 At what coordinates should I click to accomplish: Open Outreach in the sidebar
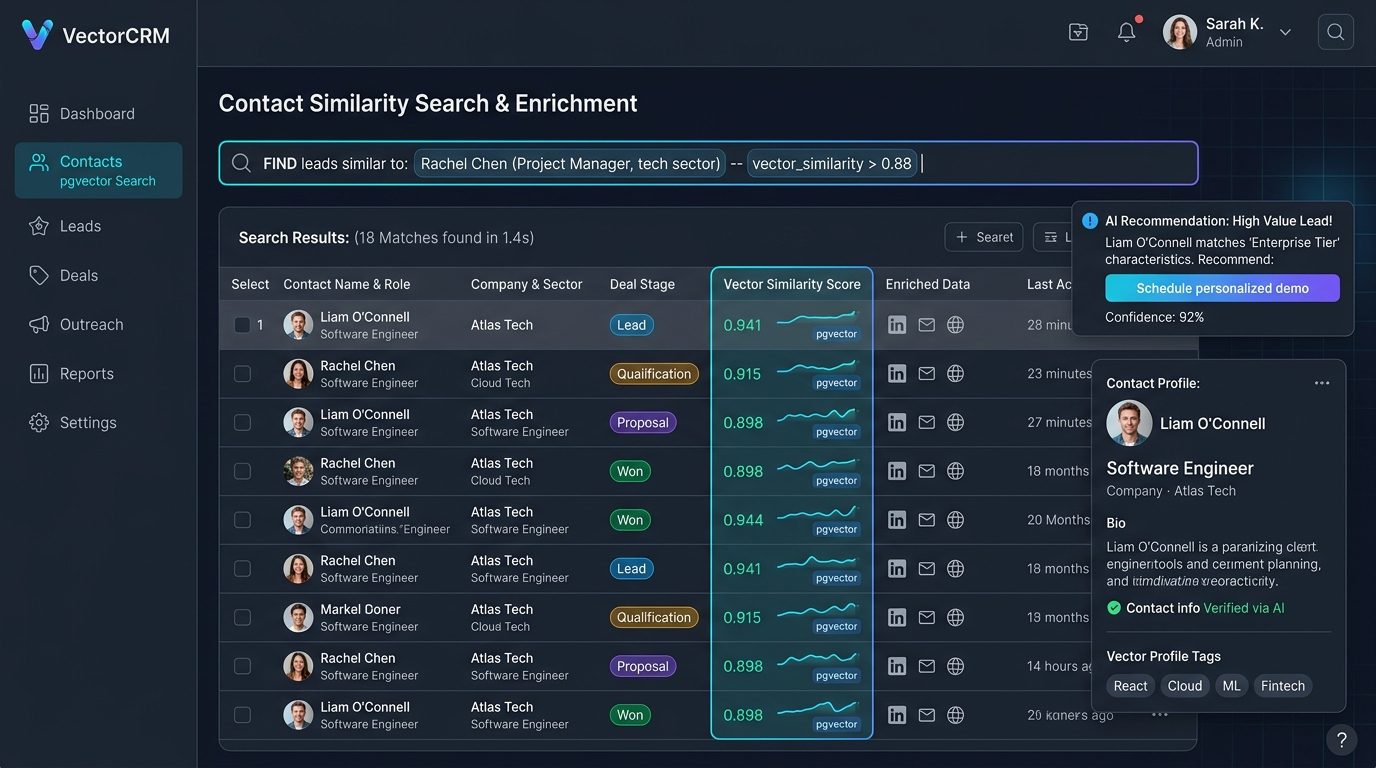pos(98,324)
